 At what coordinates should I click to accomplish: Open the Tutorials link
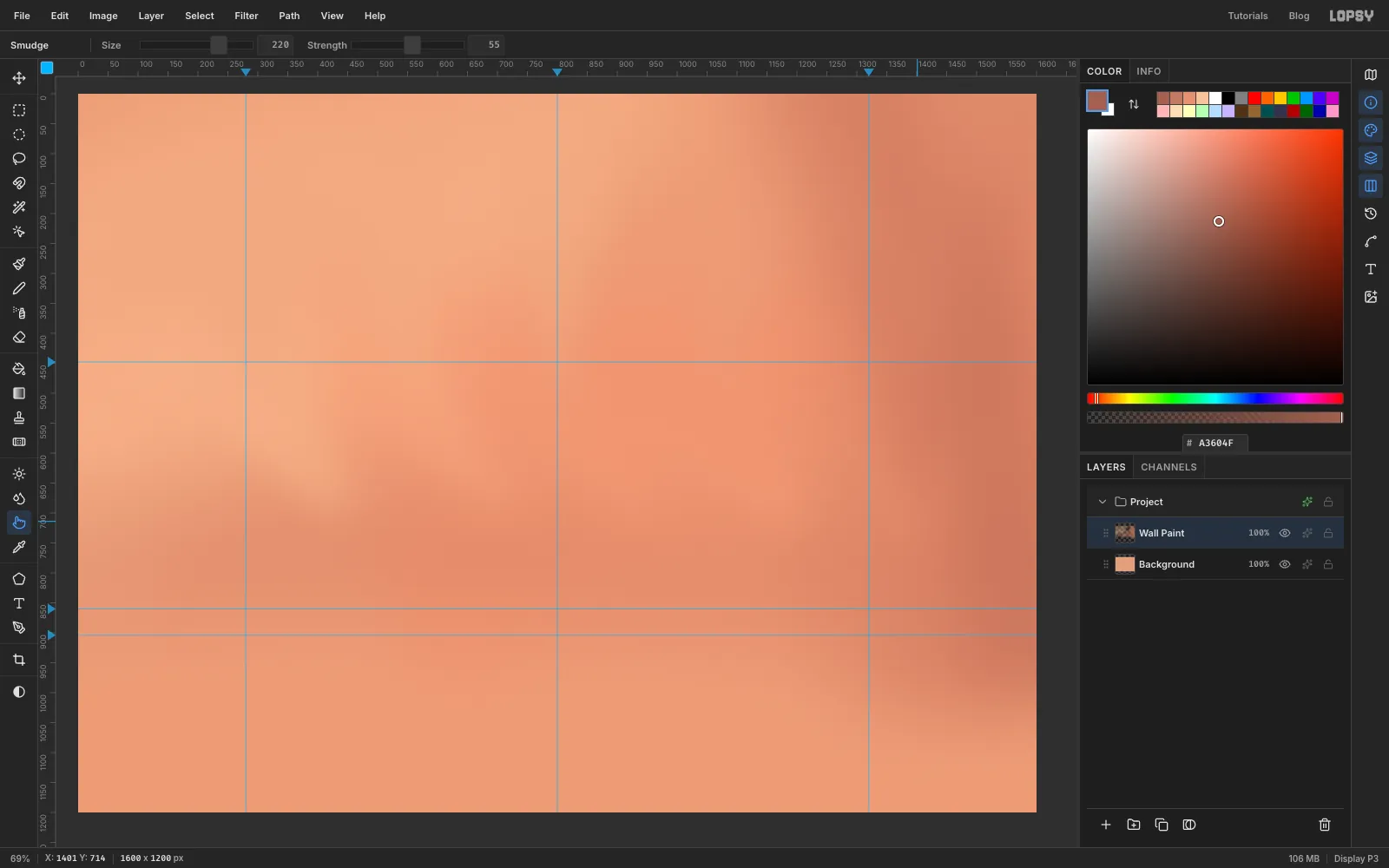pyautogui.click(x=1247, y=16)
